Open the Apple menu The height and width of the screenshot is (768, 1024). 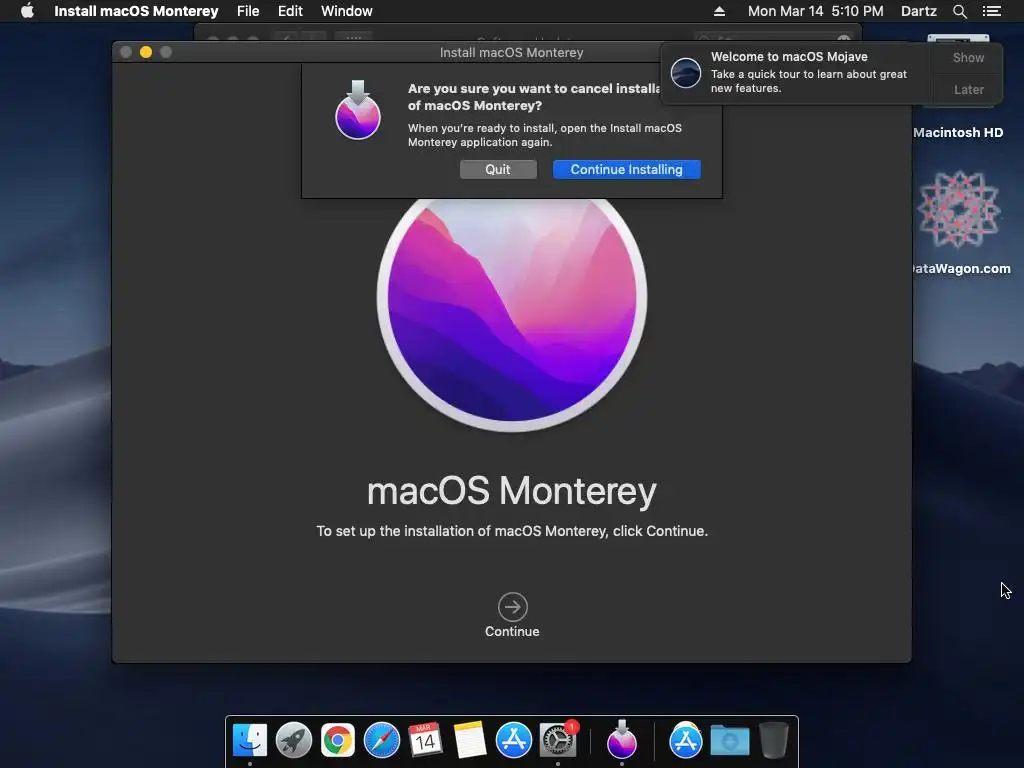(27, 11)
